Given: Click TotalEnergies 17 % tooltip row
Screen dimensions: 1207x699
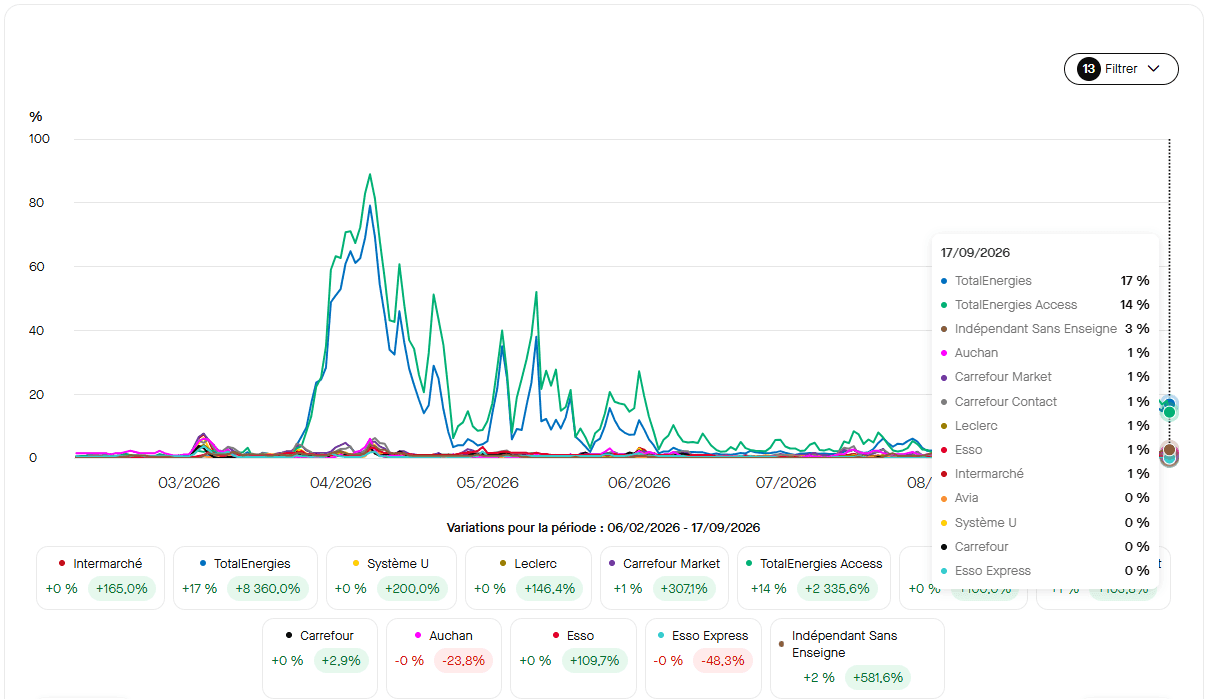Looking at the screenshot, I should (x=1045, y=281).
